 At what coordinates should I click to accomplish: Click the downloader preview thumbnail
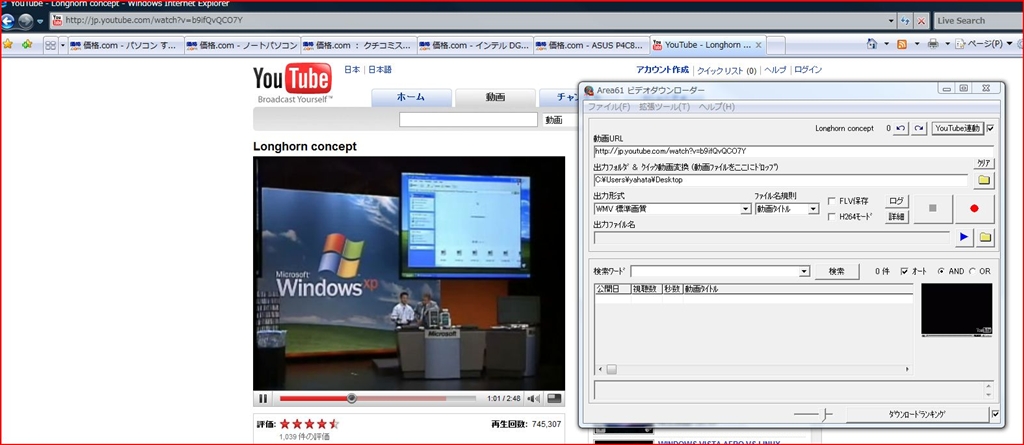(x=957, y=310)
